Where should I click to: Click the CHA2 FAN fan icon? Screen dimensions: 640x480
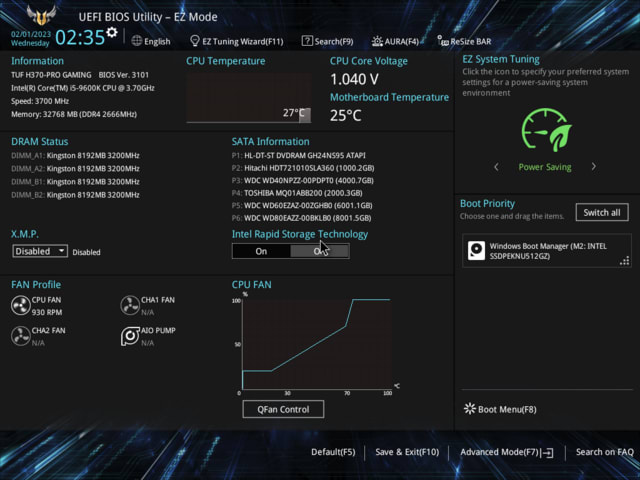tap(20, 336)
